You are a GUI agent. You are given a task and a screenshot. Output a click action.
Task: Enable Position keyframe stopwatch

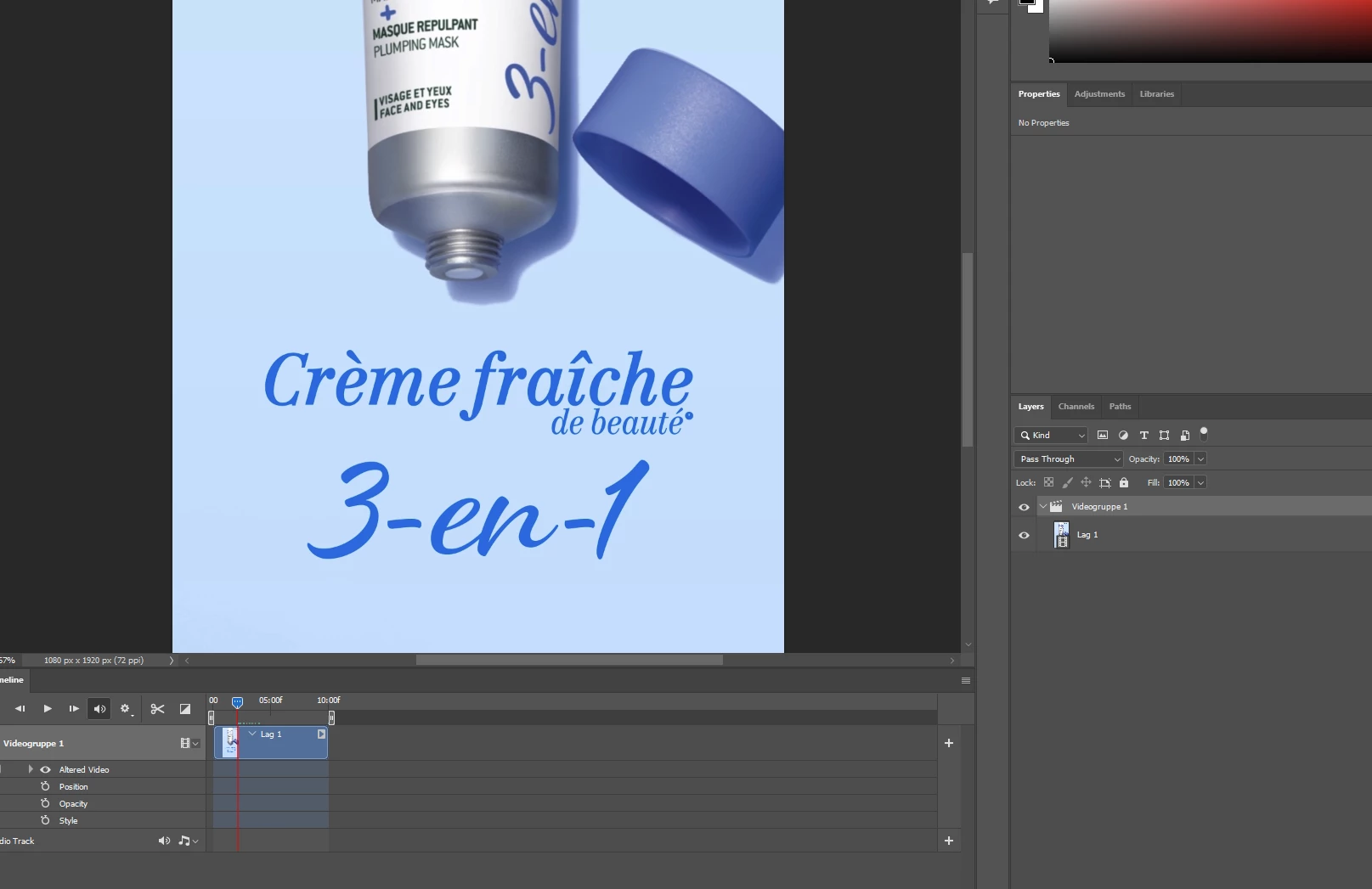click(45, 786)
